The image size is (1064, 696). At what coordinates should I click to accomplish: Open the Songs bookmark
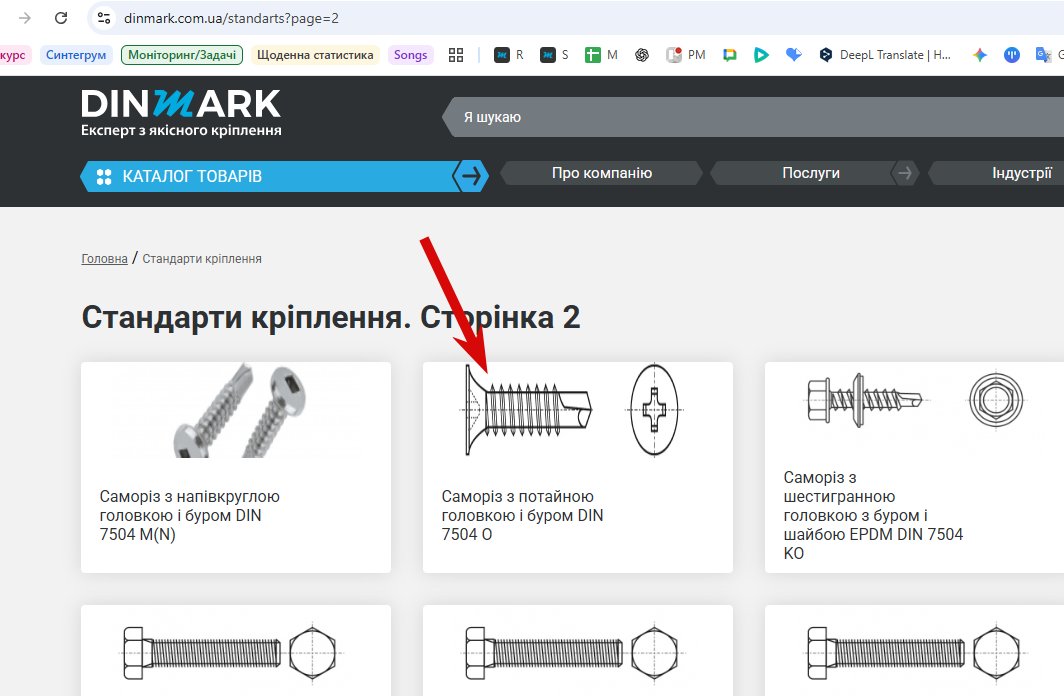coord(411,55)
